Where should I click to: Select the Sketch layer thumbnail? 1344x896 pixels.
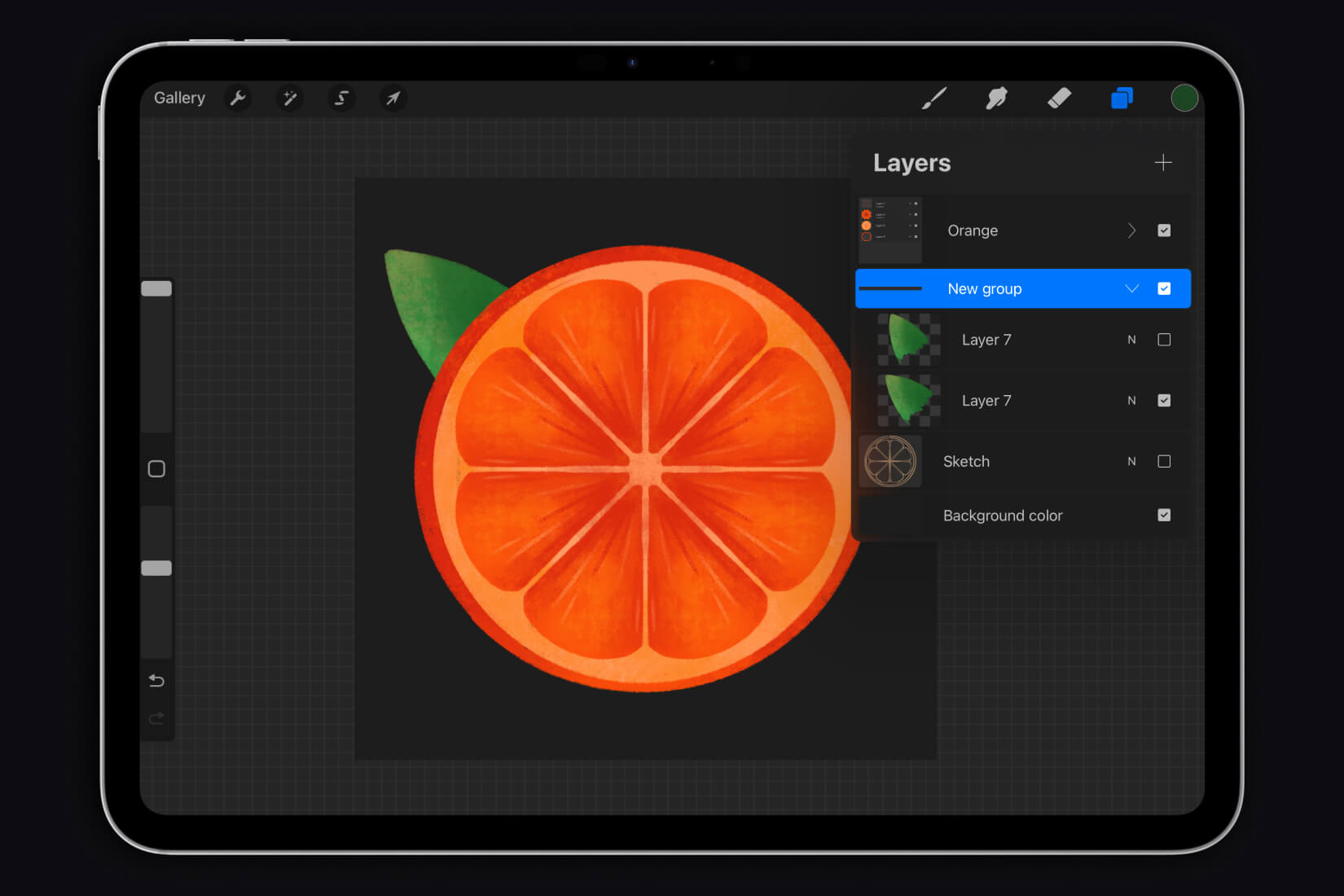tap(890, 461)
